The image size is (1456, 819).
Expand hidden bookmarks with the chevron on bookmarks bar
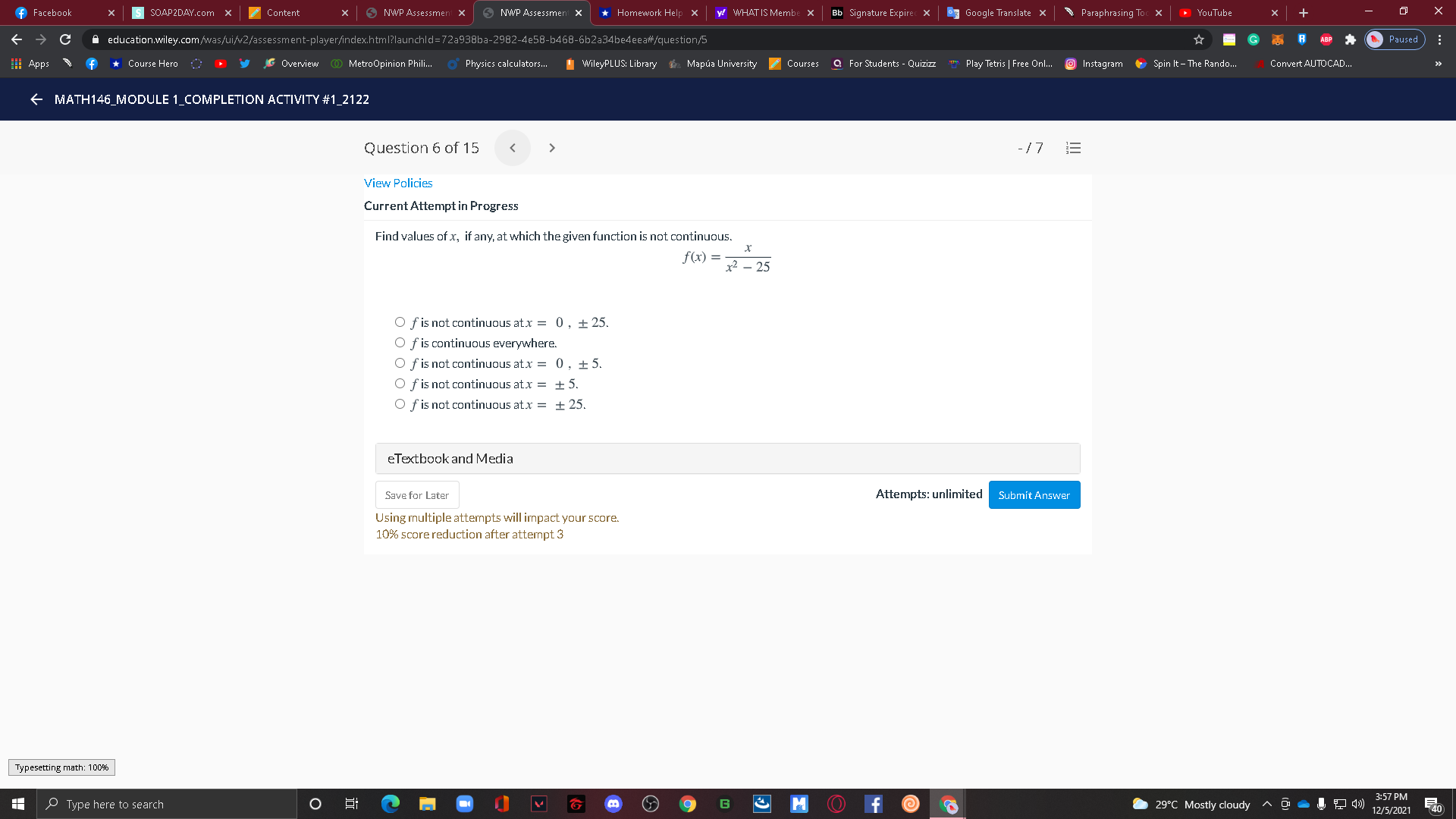tap(1438, 64)
